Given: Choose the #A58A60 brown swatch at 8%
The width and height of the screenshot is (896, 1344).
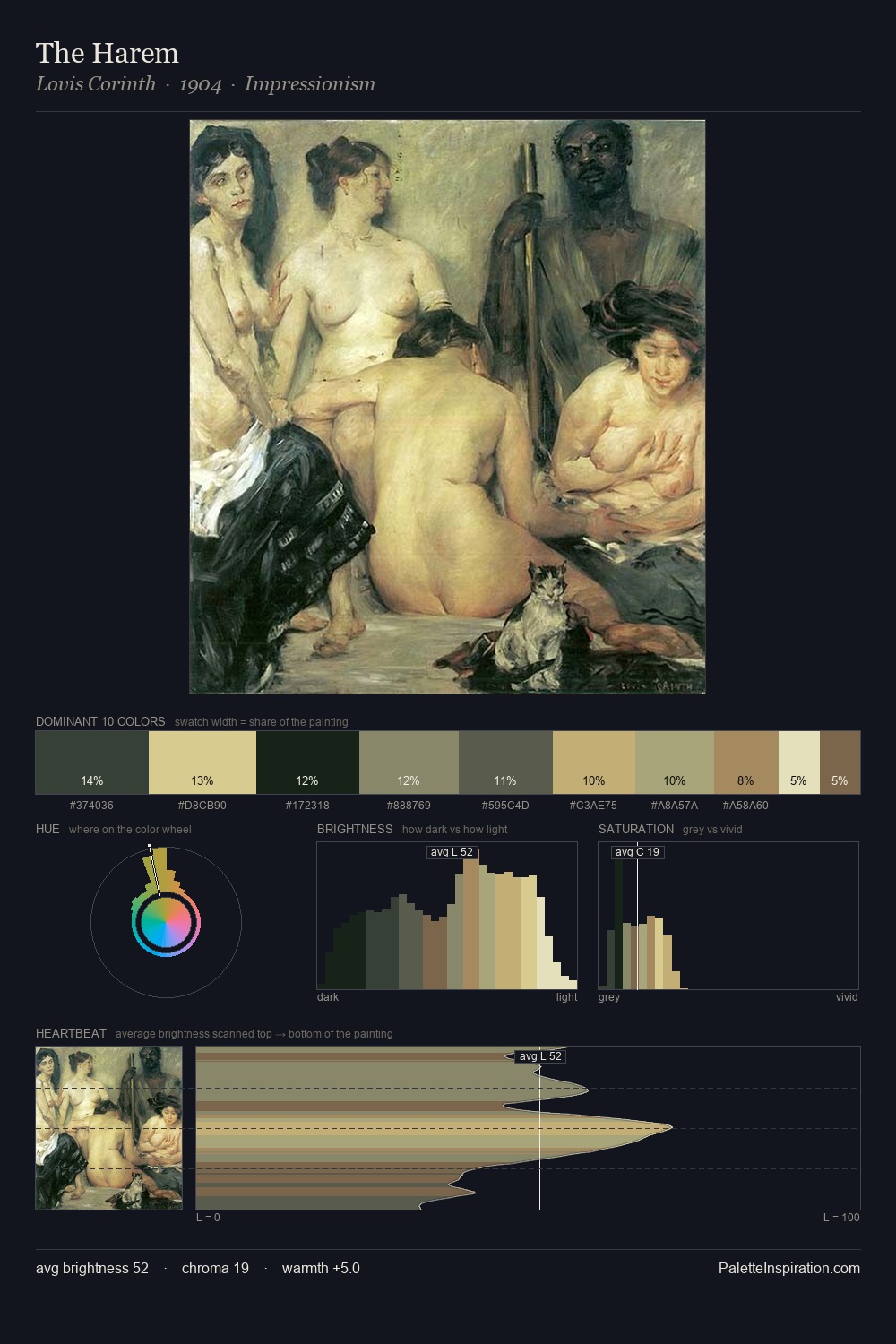Looking at the screenshot, I should tap(746, 762).
